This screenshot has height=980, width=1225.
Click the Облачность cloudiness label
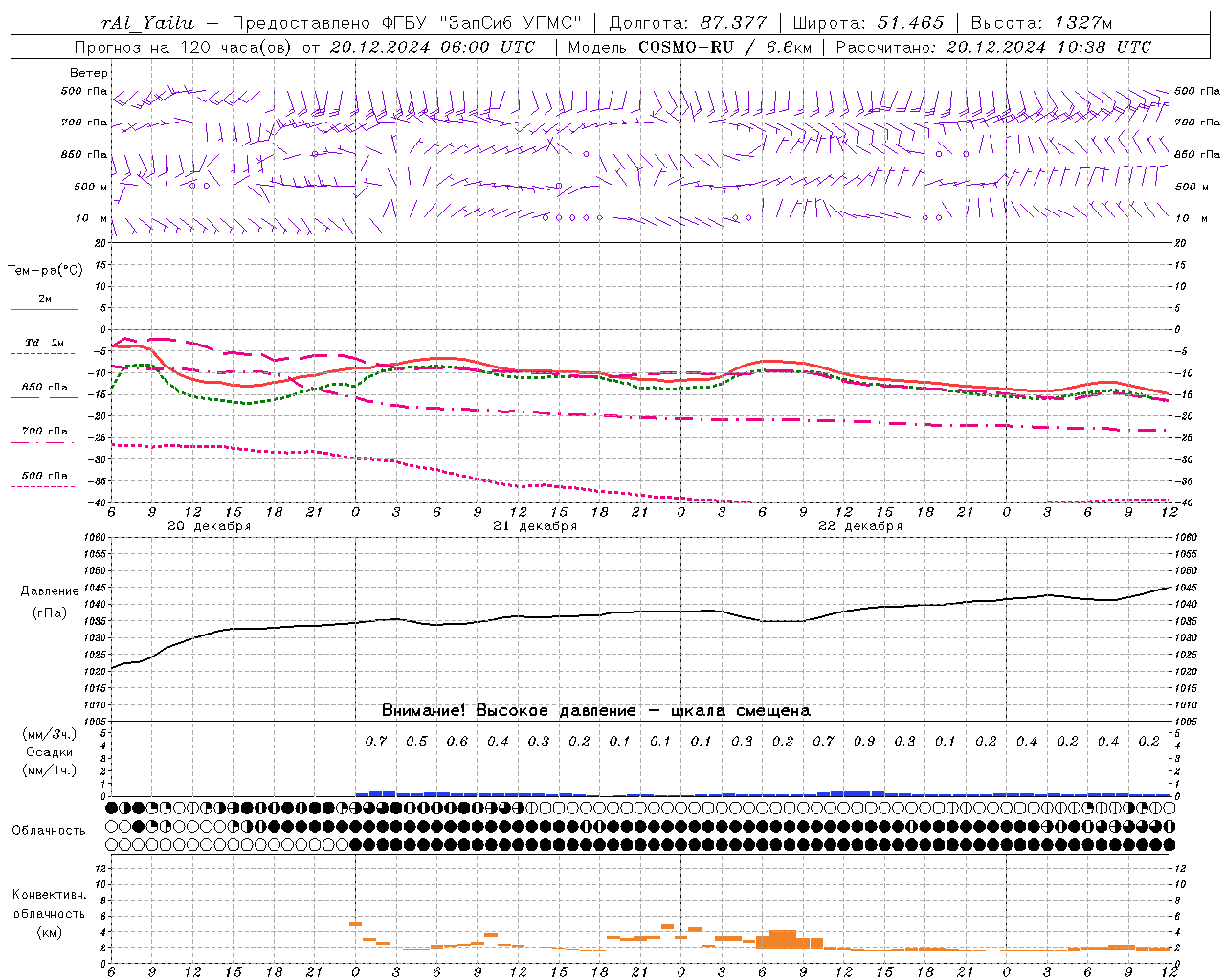click(x=49, y=830)
